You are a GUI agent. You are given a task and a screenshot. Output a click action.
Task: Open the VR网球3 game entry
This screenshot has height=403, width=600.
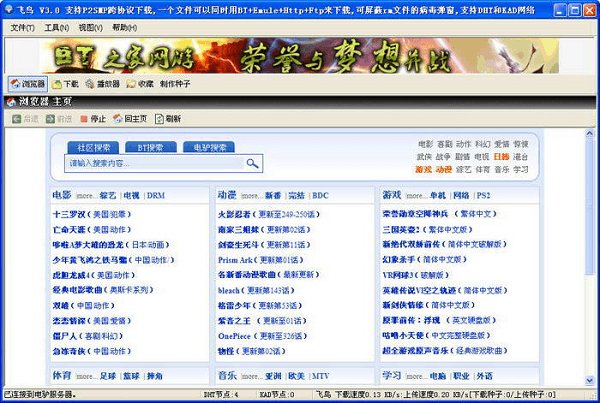point(415,275)
